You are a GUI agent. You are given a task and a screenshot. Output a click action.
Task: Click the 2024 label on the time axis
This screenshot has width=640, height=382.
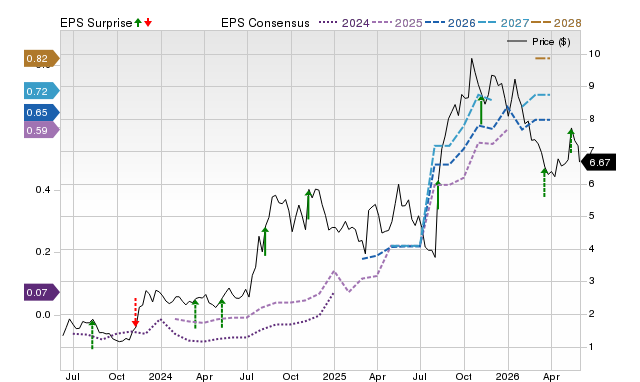coord(160,376)
